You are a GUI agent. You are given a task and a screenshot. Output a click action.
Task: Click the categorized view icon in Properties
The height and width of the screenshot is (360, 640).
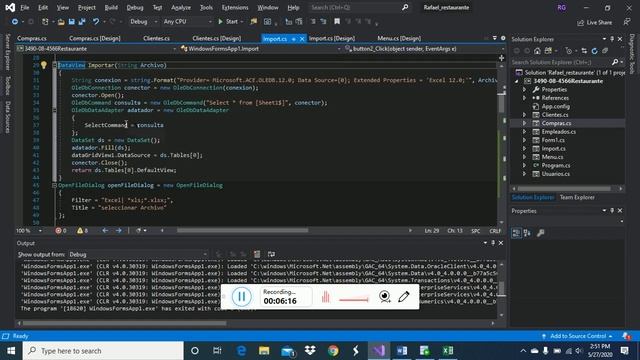click(516, 233)
